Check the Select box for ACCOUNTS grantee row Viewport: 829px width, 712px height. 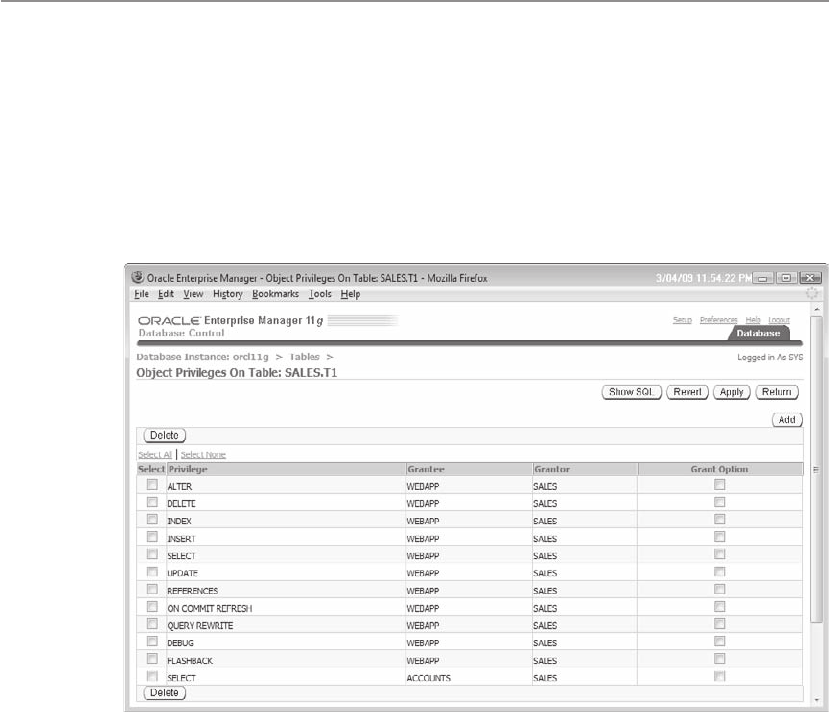[x=152, y=676]
